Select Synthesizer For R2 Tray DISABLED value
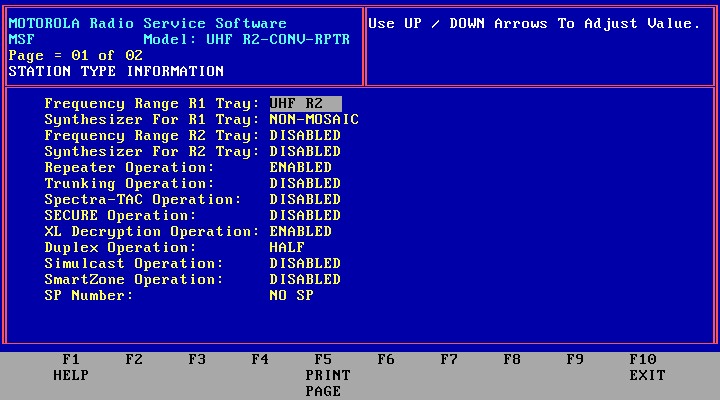Screen dimensions: 720x400 [305, 152]
